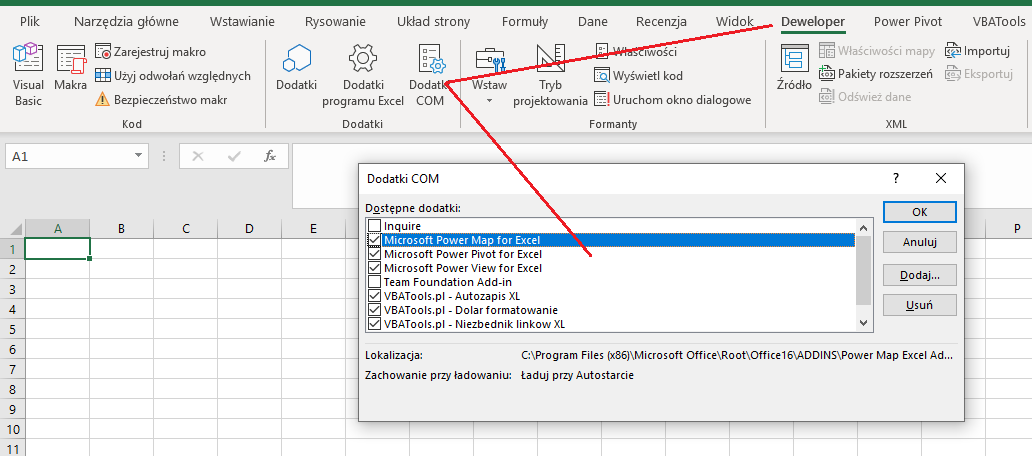1032x456 pixels.
Task: Select column B header
Action: [122, 229]
